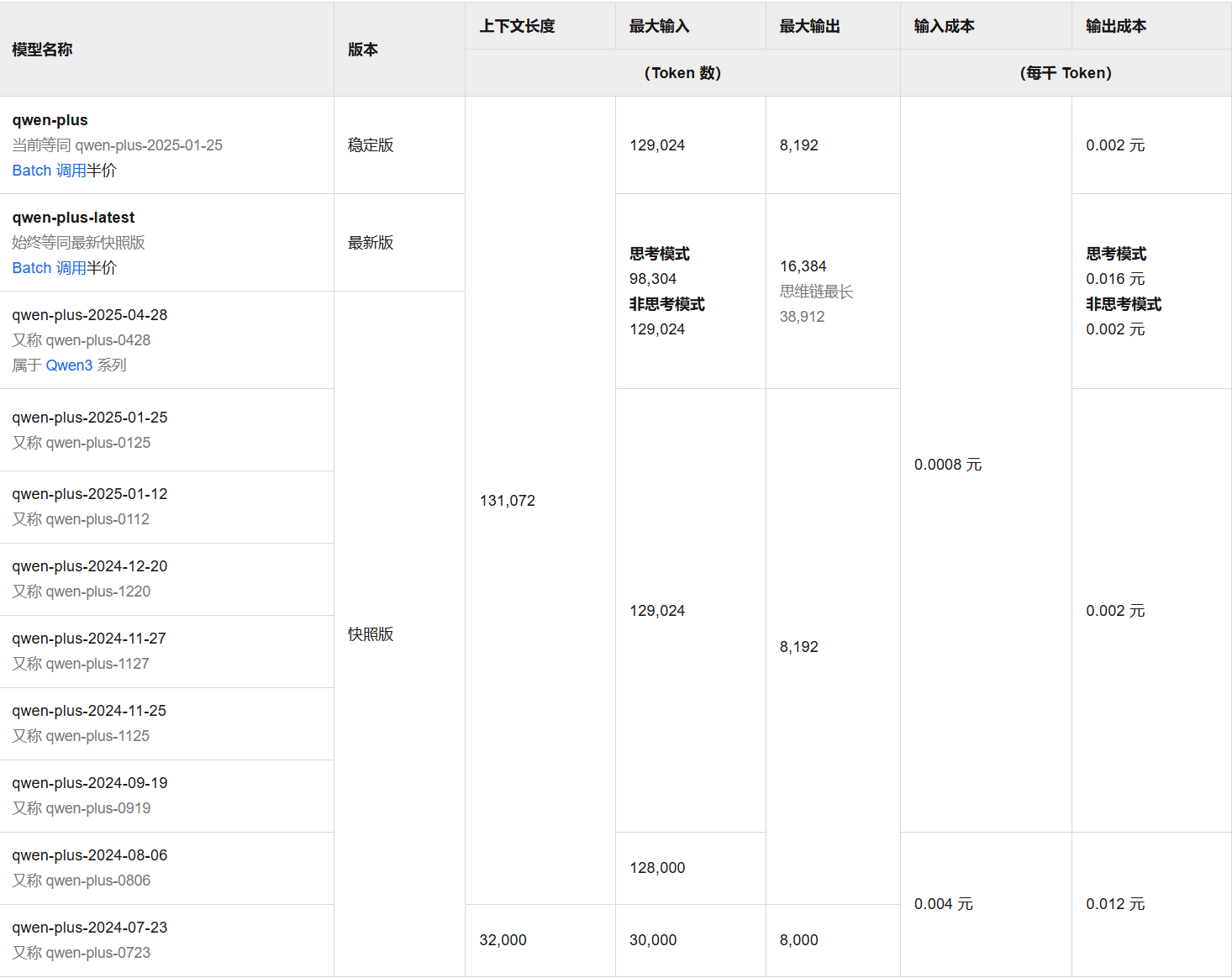Click the 8,000 max output value
1232x978 pixels.
[798, 940]
